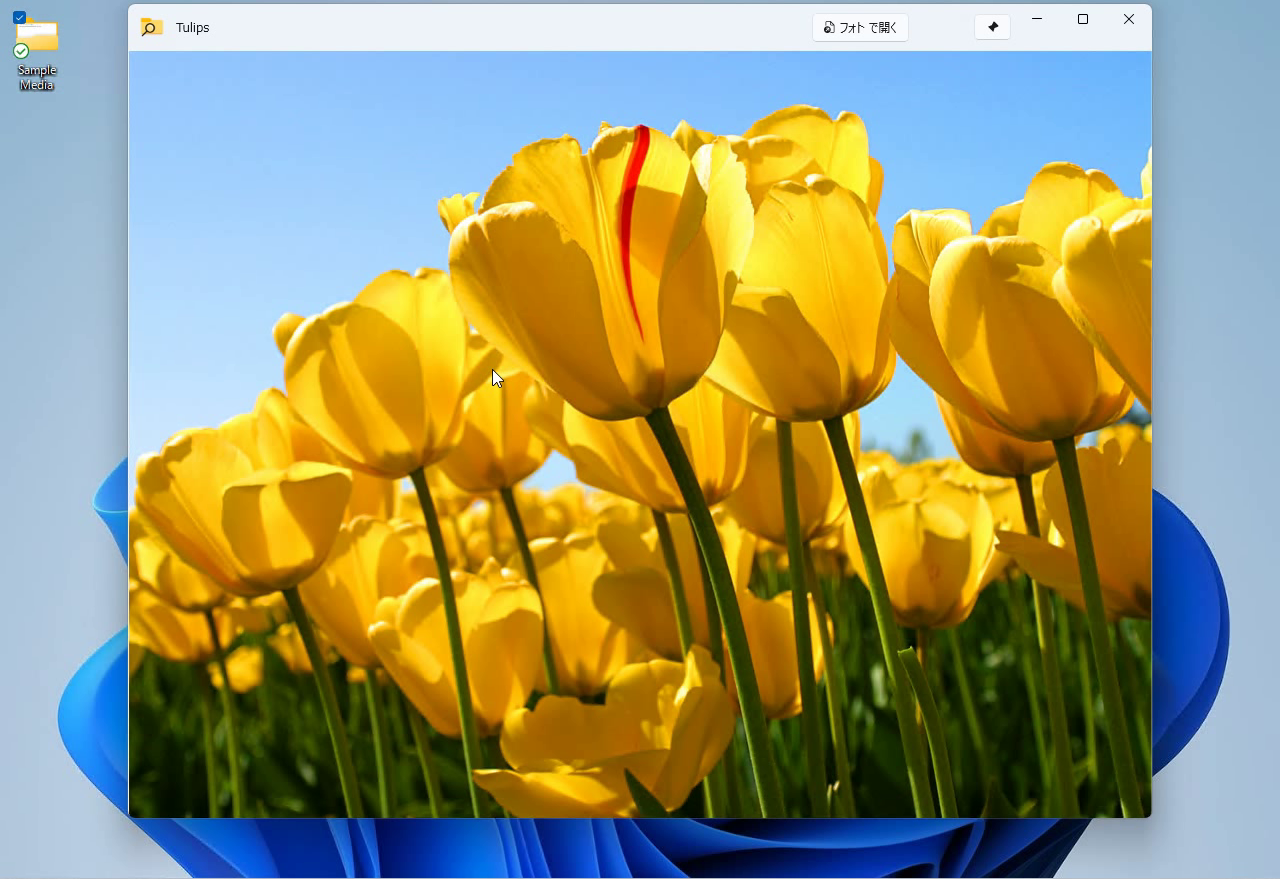Click the Tulips title text
The height and width of the screenshot is (879, 1280).
coord(192,27)
